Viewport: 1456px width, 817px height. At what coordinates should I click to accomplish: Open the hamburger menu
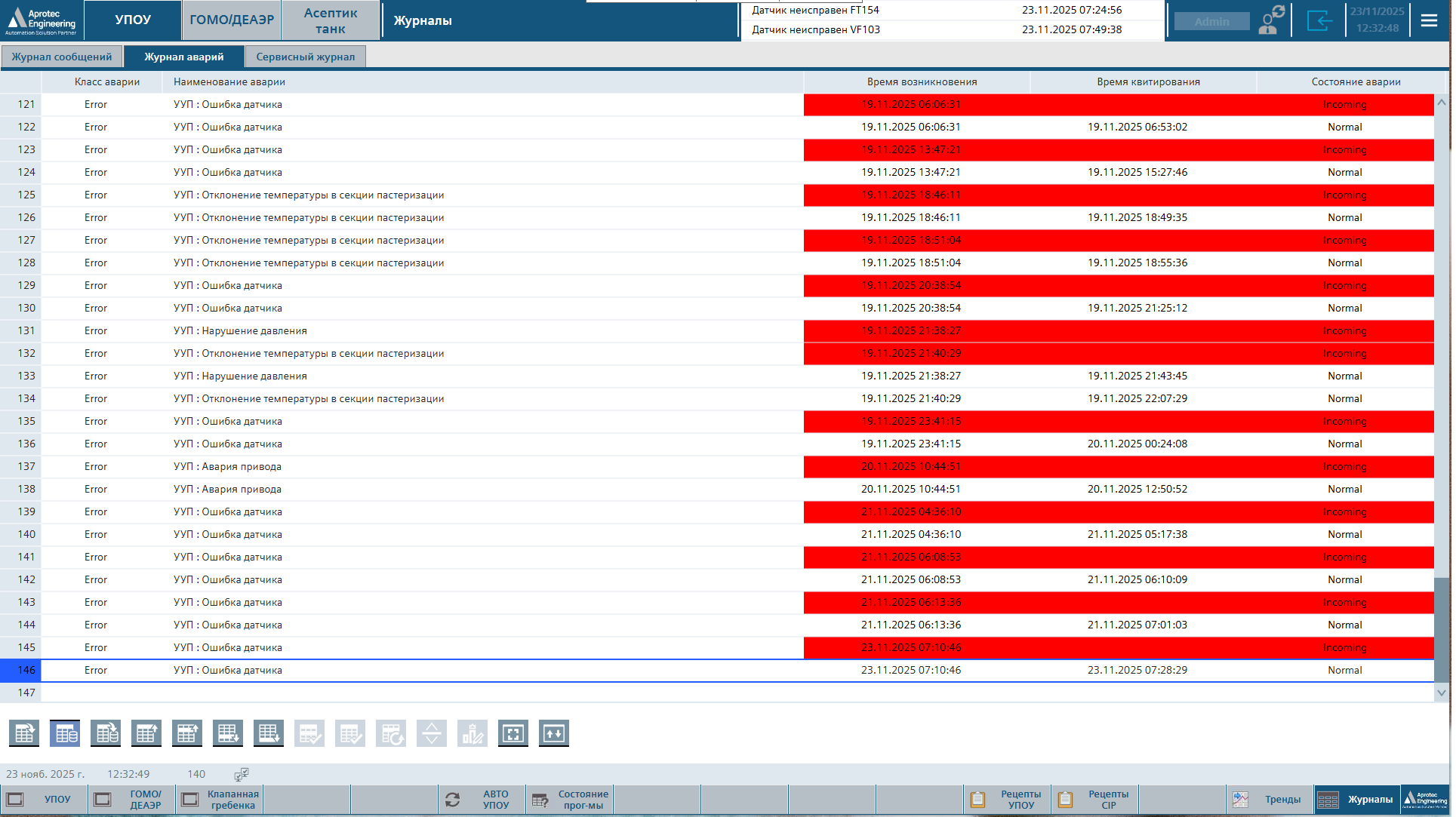click(1429, 20)
